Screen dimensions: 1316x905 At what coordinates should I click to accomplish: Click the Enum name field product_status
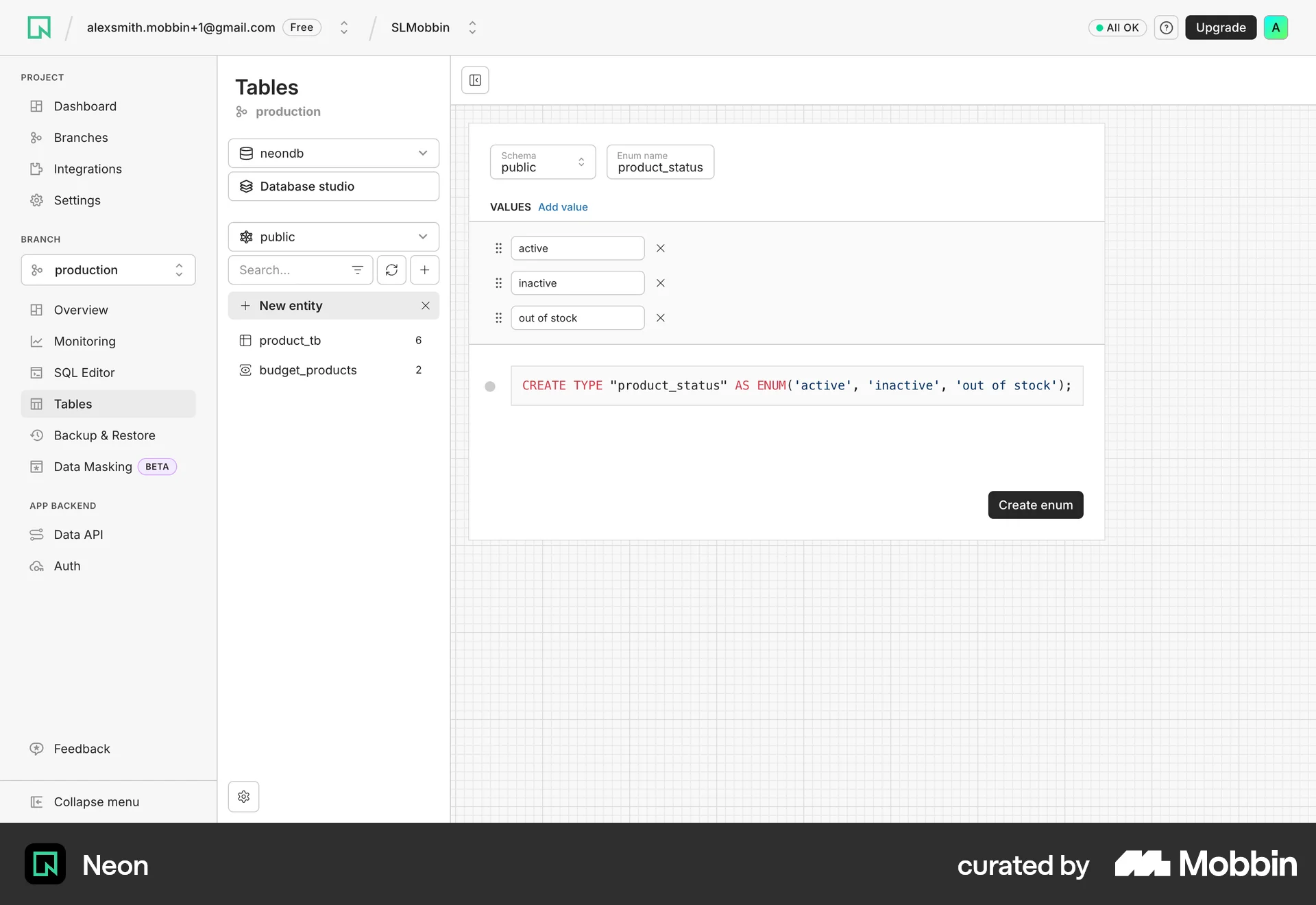(660, 162)
